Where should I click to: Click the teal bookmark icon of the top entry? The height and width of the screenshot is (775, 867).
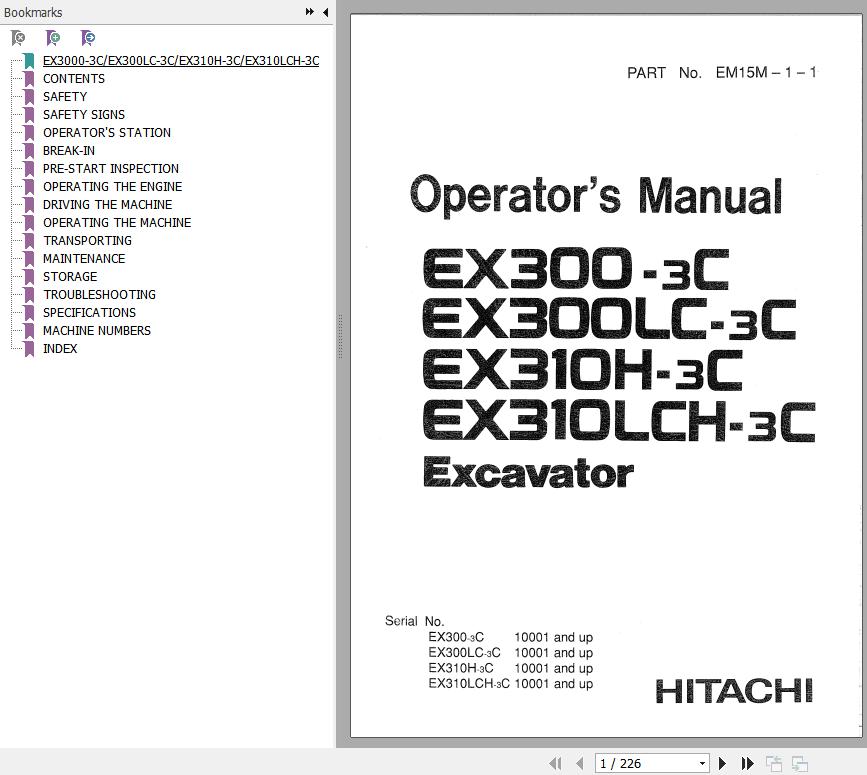click(29, 61)
